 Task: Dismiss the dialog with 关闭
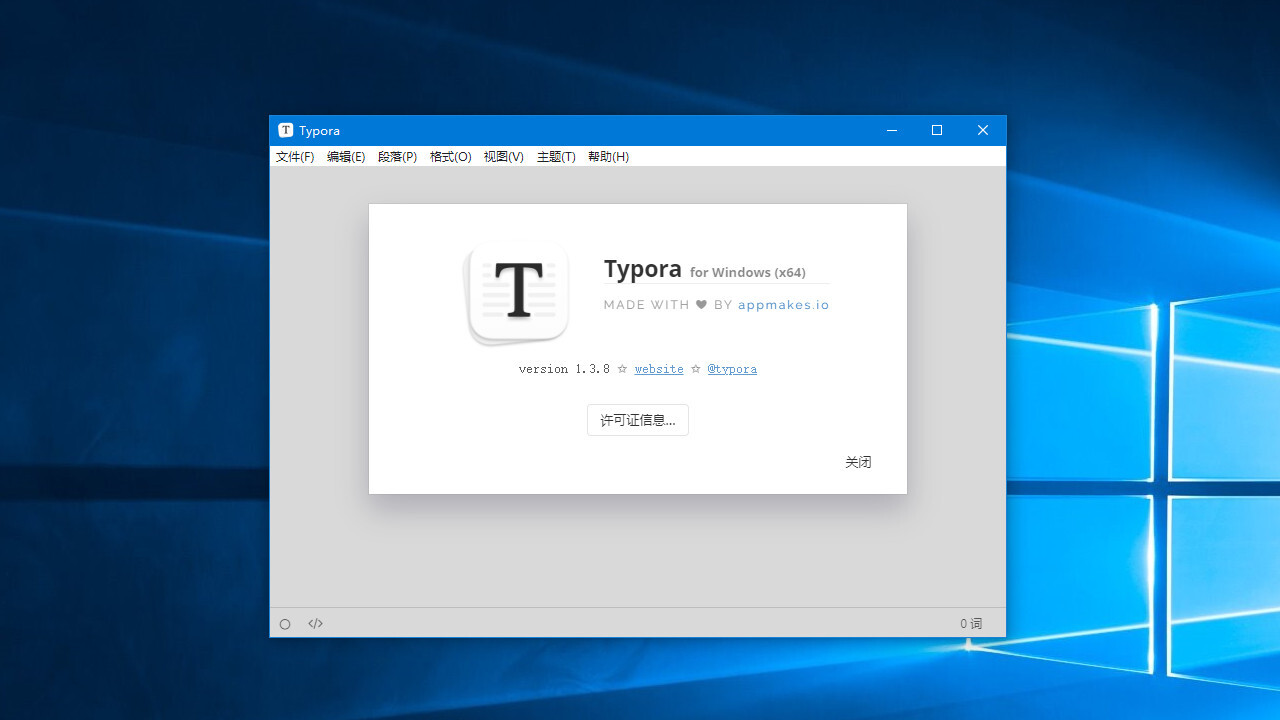pos(857,461)
